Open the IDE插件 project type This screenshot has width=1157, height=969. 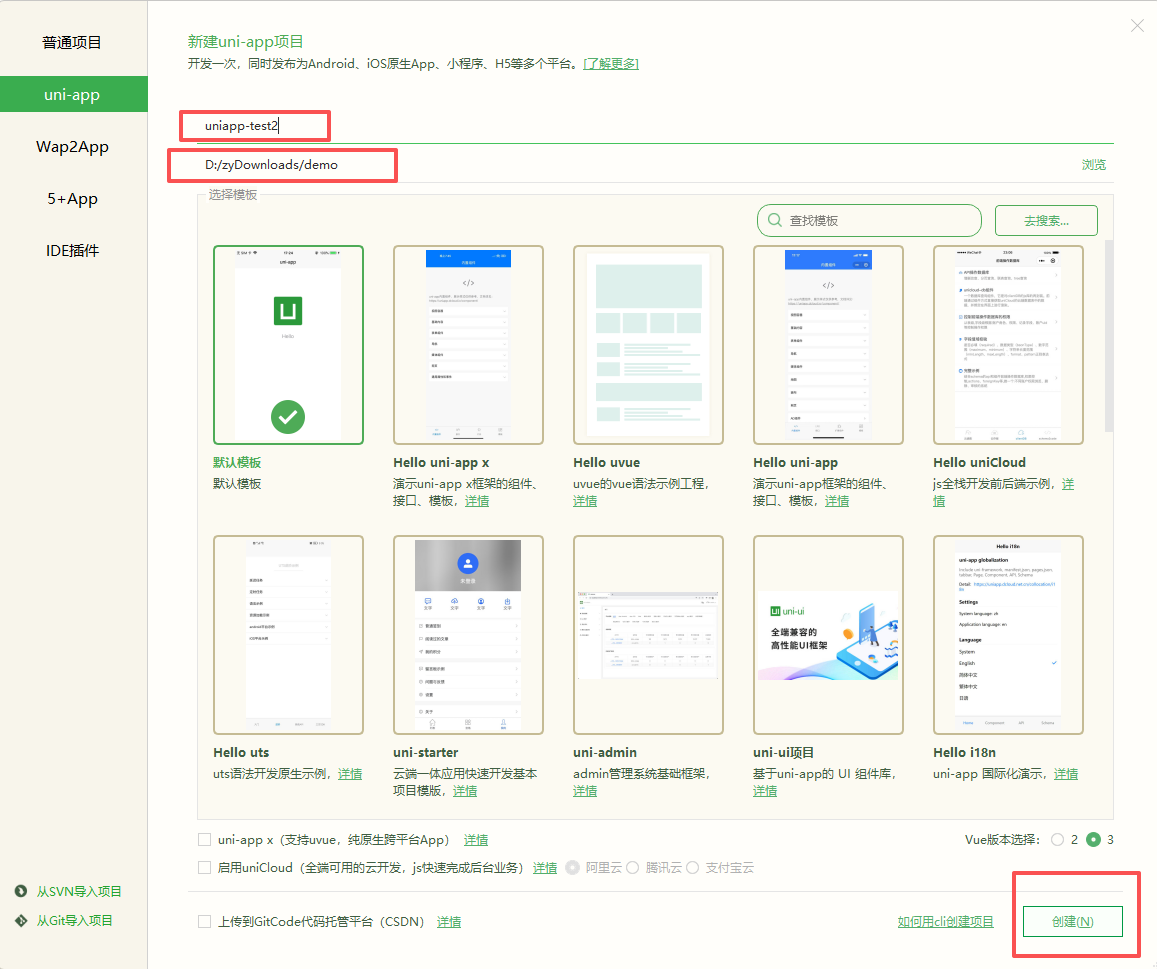(x=72, y=250)
